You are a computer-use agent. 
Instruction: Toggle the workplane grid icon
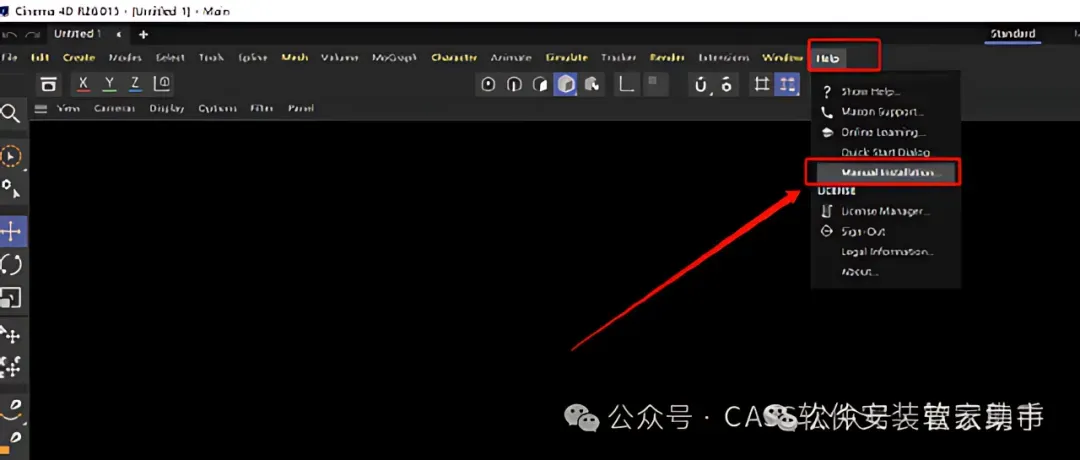[x=762, y=85]
